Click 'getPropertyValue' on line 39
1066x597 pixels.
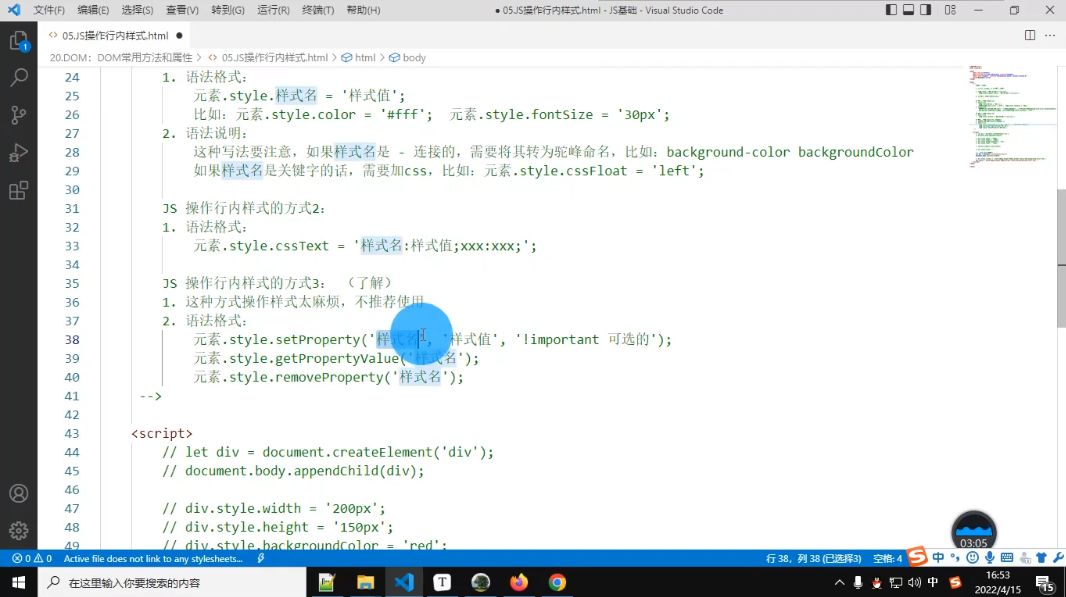click(337, 358)
